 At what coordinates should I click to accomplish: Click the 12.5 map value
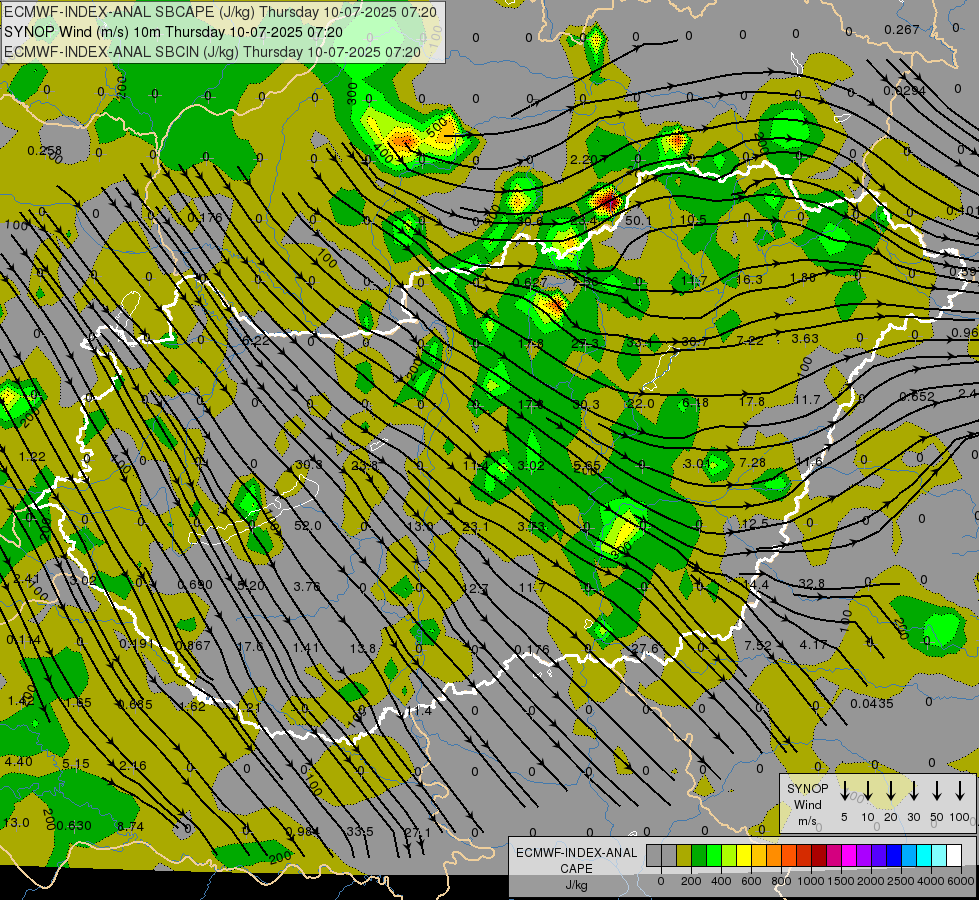[x=755, y=523]
